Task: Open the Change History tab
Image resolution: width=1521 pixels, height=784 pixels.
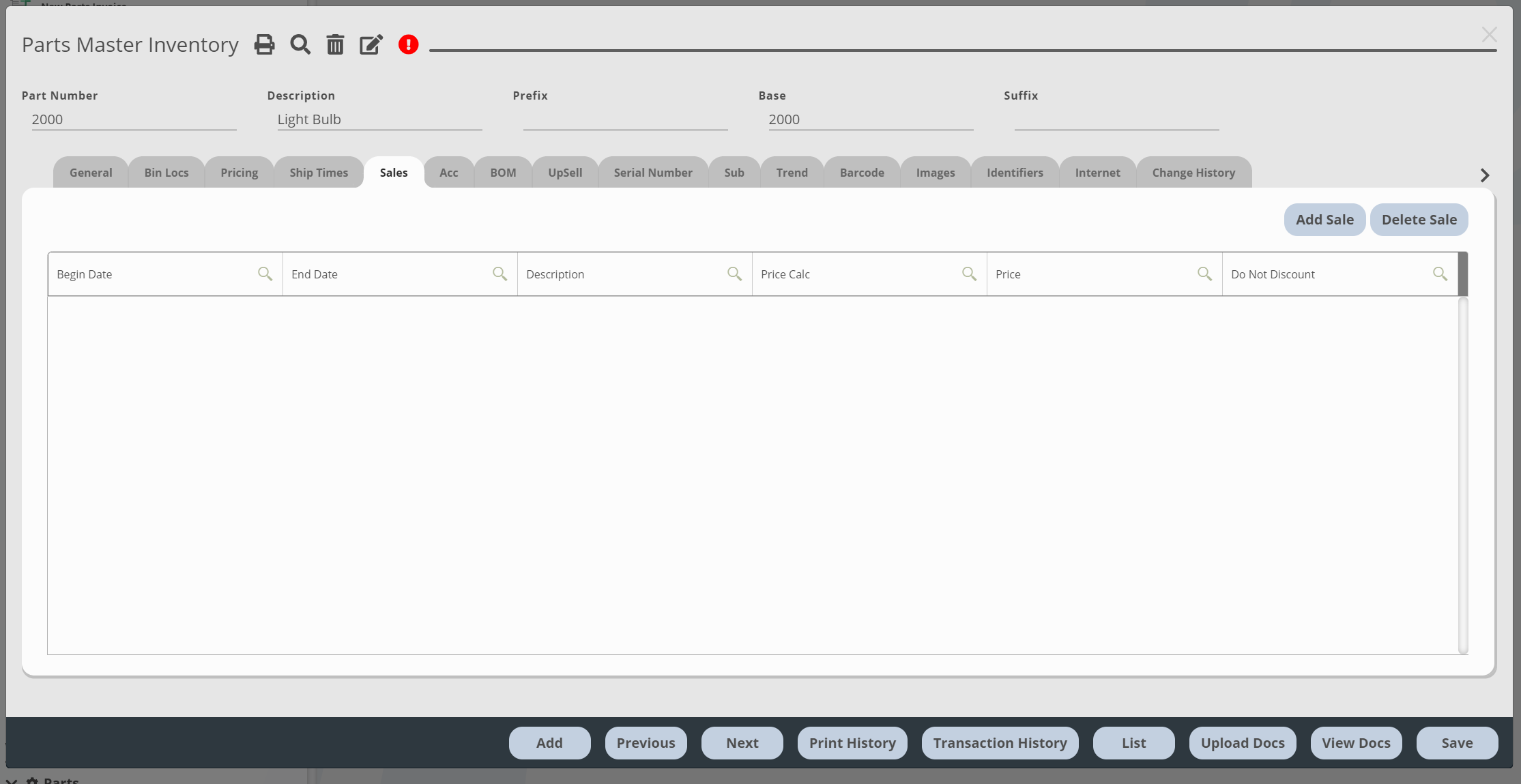Action: click(x=1193, y=172)
